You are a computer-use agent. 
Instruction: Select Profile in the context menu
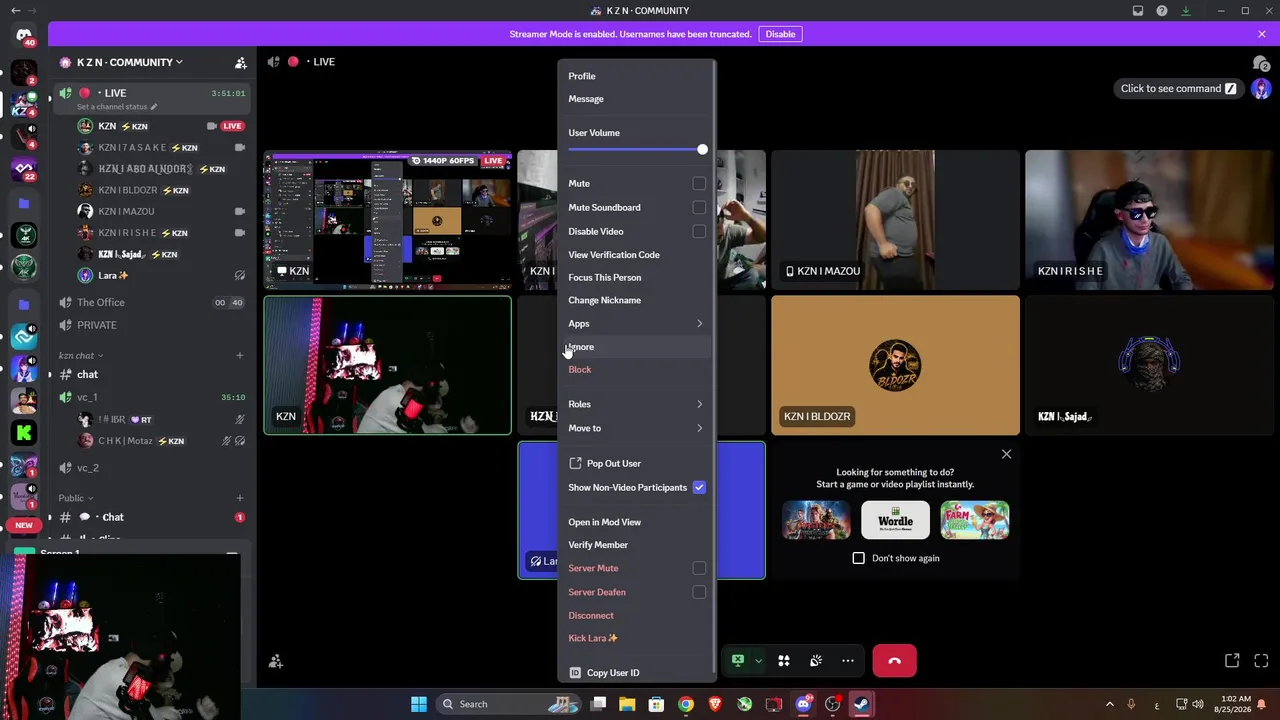[636, 76]
